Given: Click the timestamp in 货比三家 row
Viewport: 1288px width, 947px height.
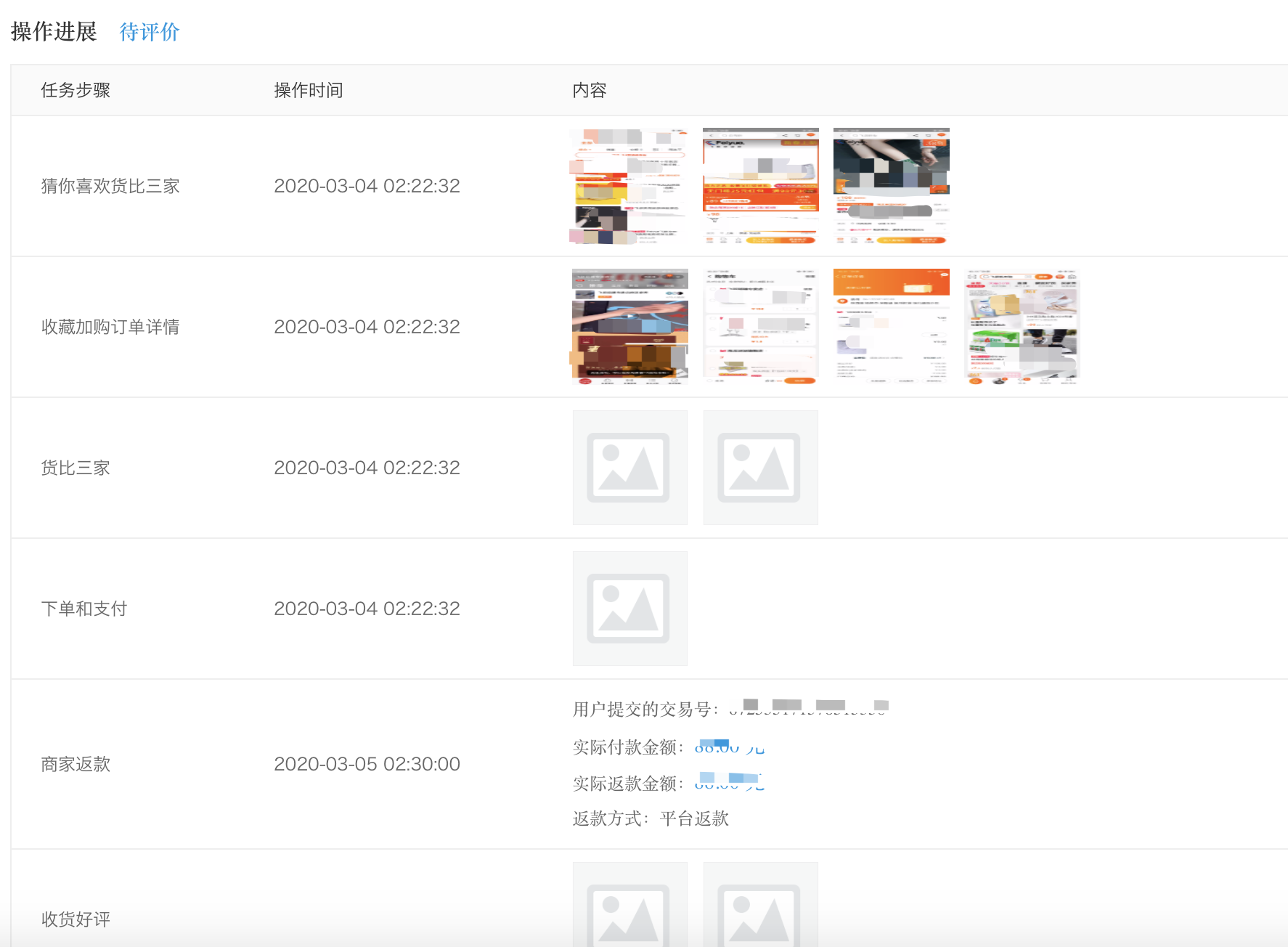Looking at the screenshot, I should 367,468.
